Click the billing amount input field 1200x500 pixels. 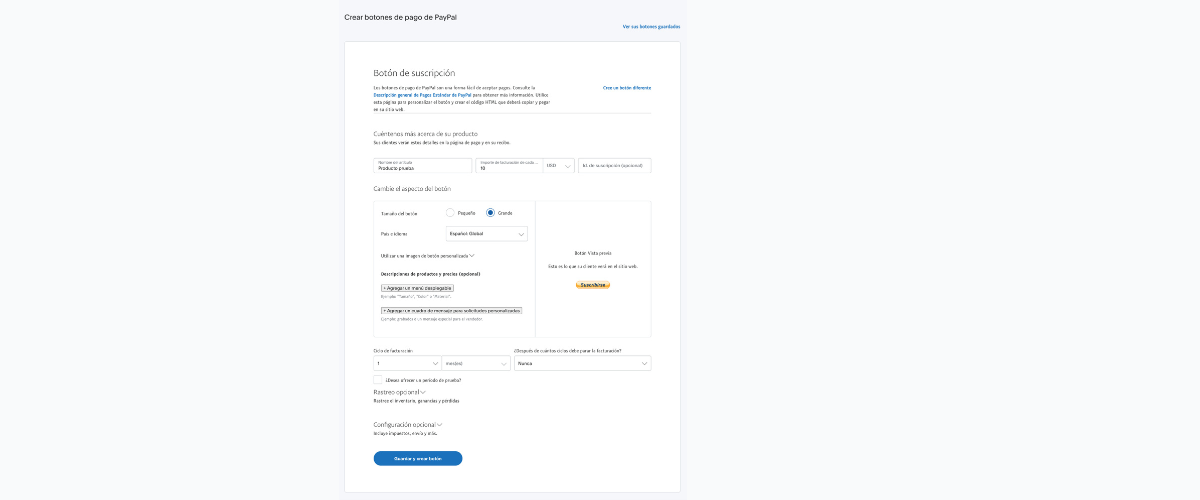point(509,166)
